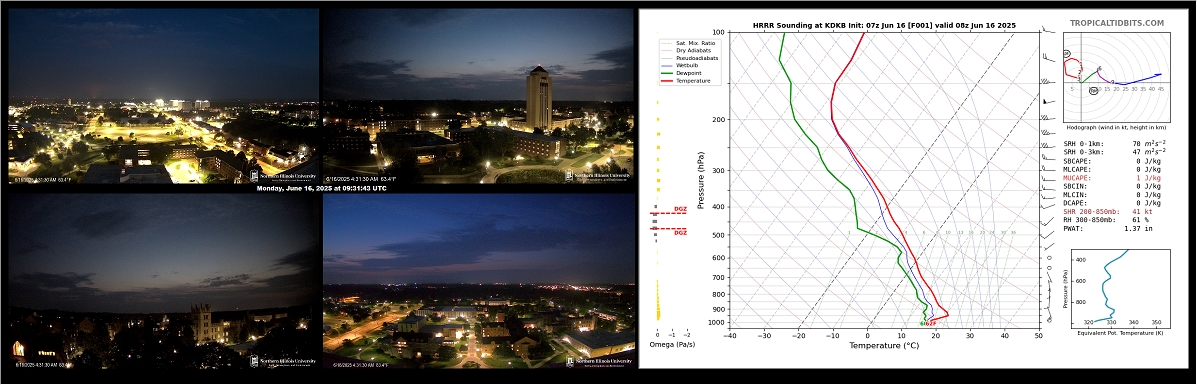Click the TROPICALTIDBITS.COM watermark
Image resolution: width=1197 pixels, height=385 pixels.
1116,24
